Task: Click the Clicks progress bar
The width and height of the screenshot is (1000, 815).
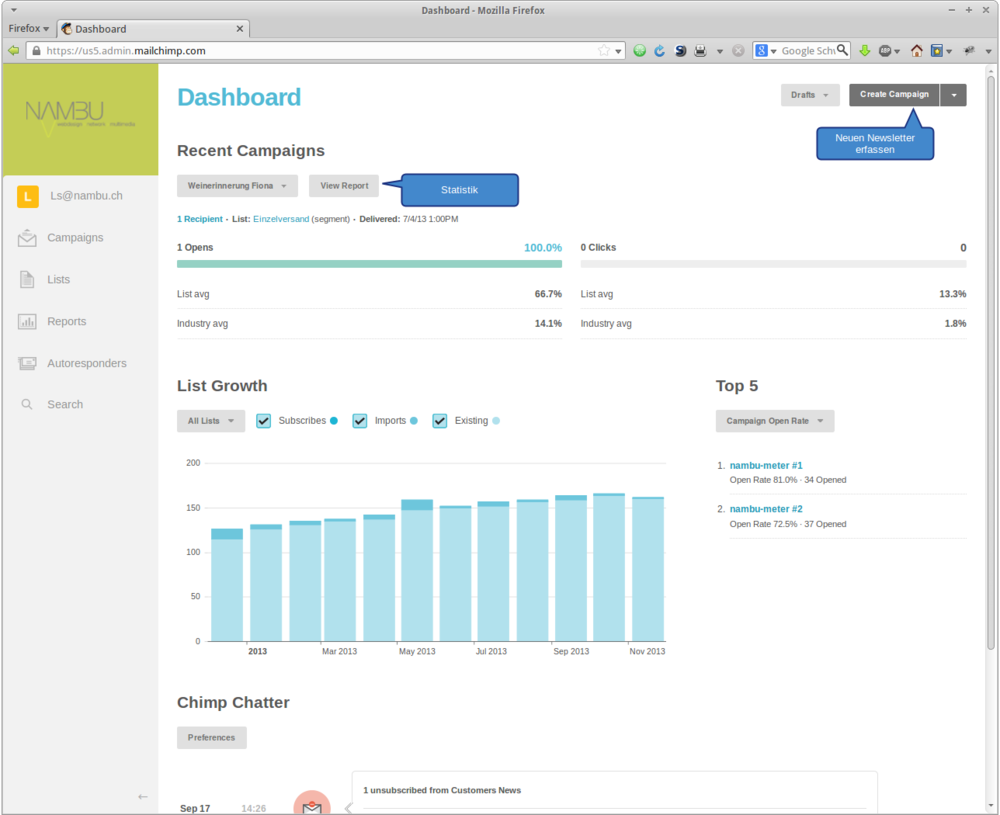Action: (773, 264)
